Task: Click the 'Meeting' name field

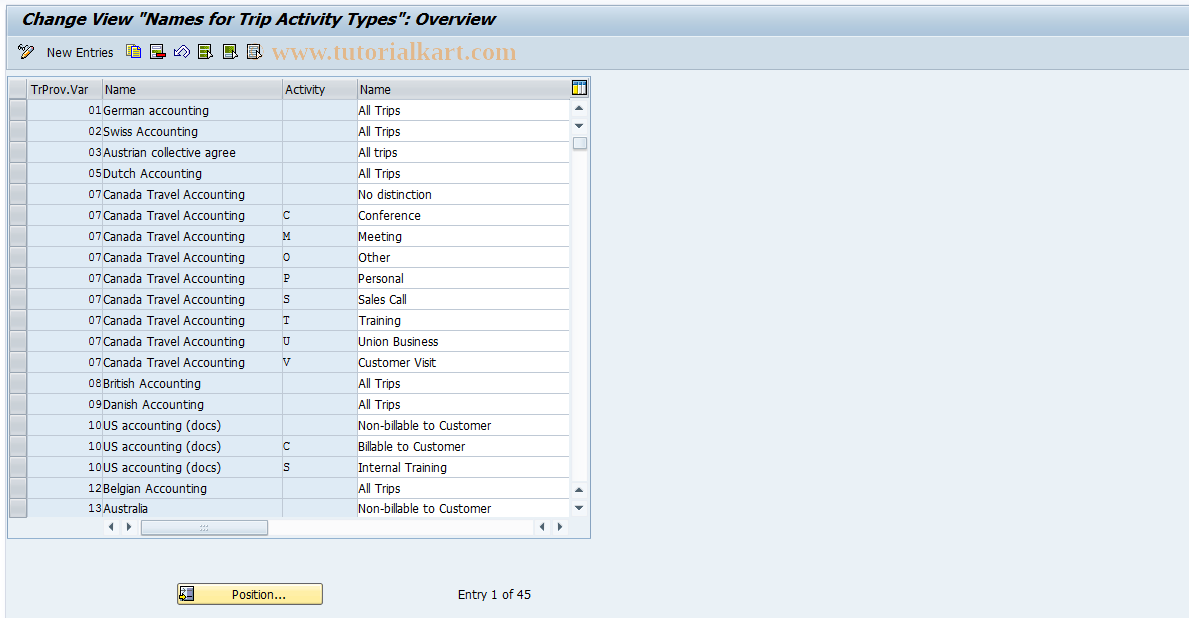Action: [463, 237]
